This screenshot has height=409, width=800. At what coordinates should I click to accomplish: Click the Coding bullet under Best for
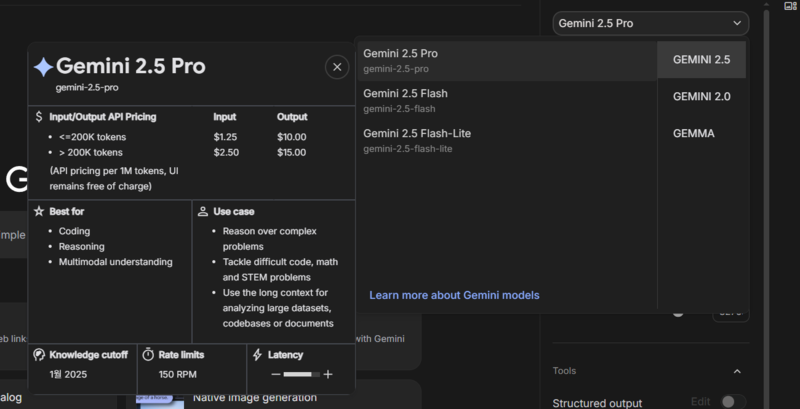pyautogui.click(x=74, y=231)
